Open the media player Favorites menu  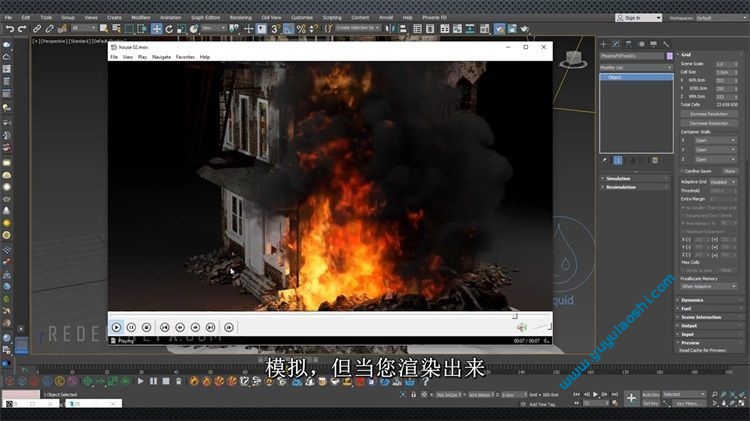(185, 57)
